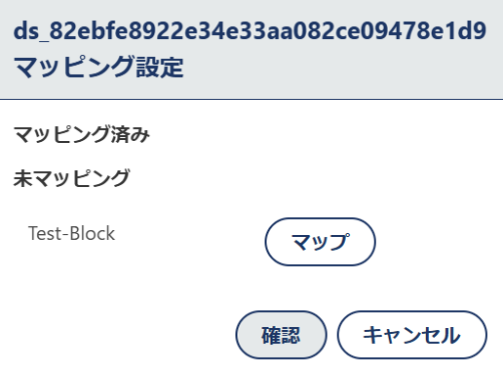This screenshot has height=376, width=503.
Task: Click the ds_82ebfe8922e34e33aa082ce09478e1d9 dataset name
Action: 250,31
